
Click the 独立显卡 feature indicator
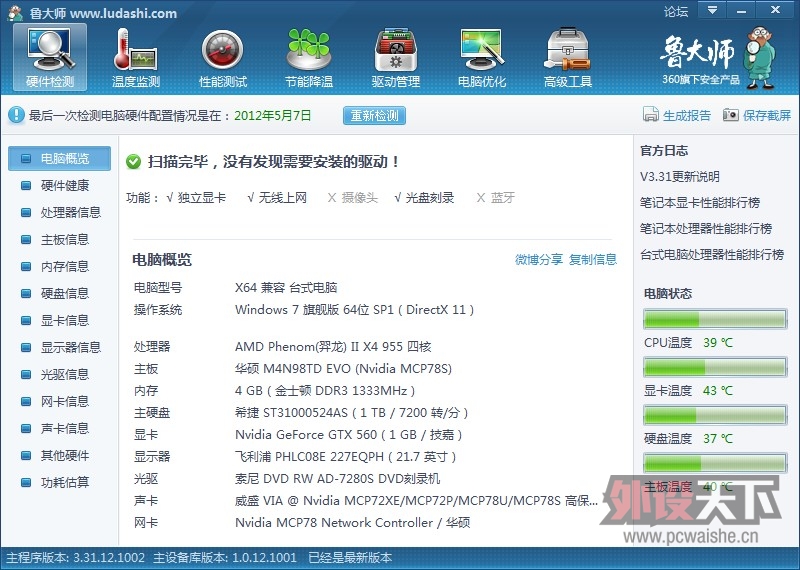[196, 197]
